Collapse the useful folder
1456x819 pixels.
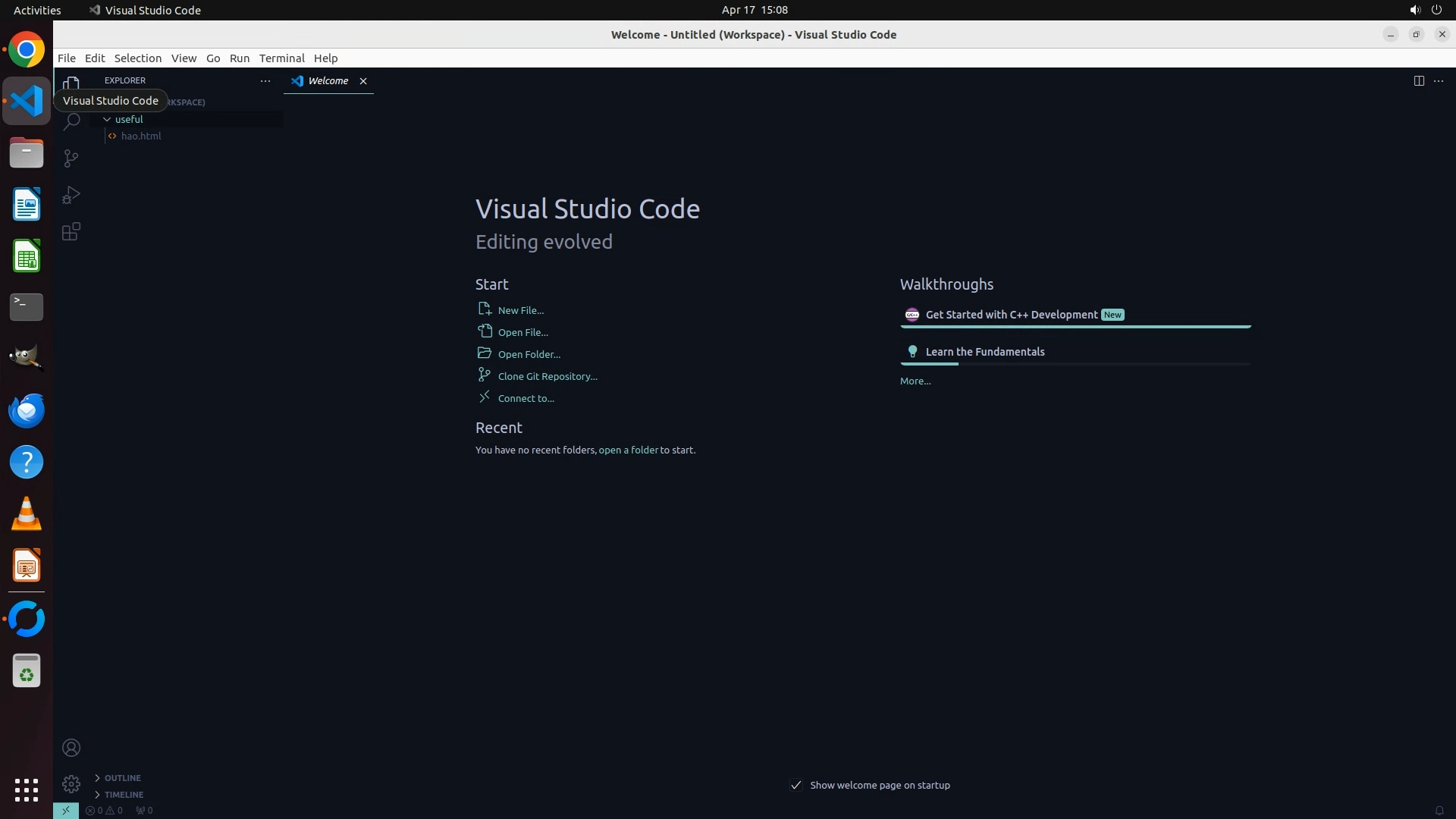pyautogui.click(x=107, y=119)
